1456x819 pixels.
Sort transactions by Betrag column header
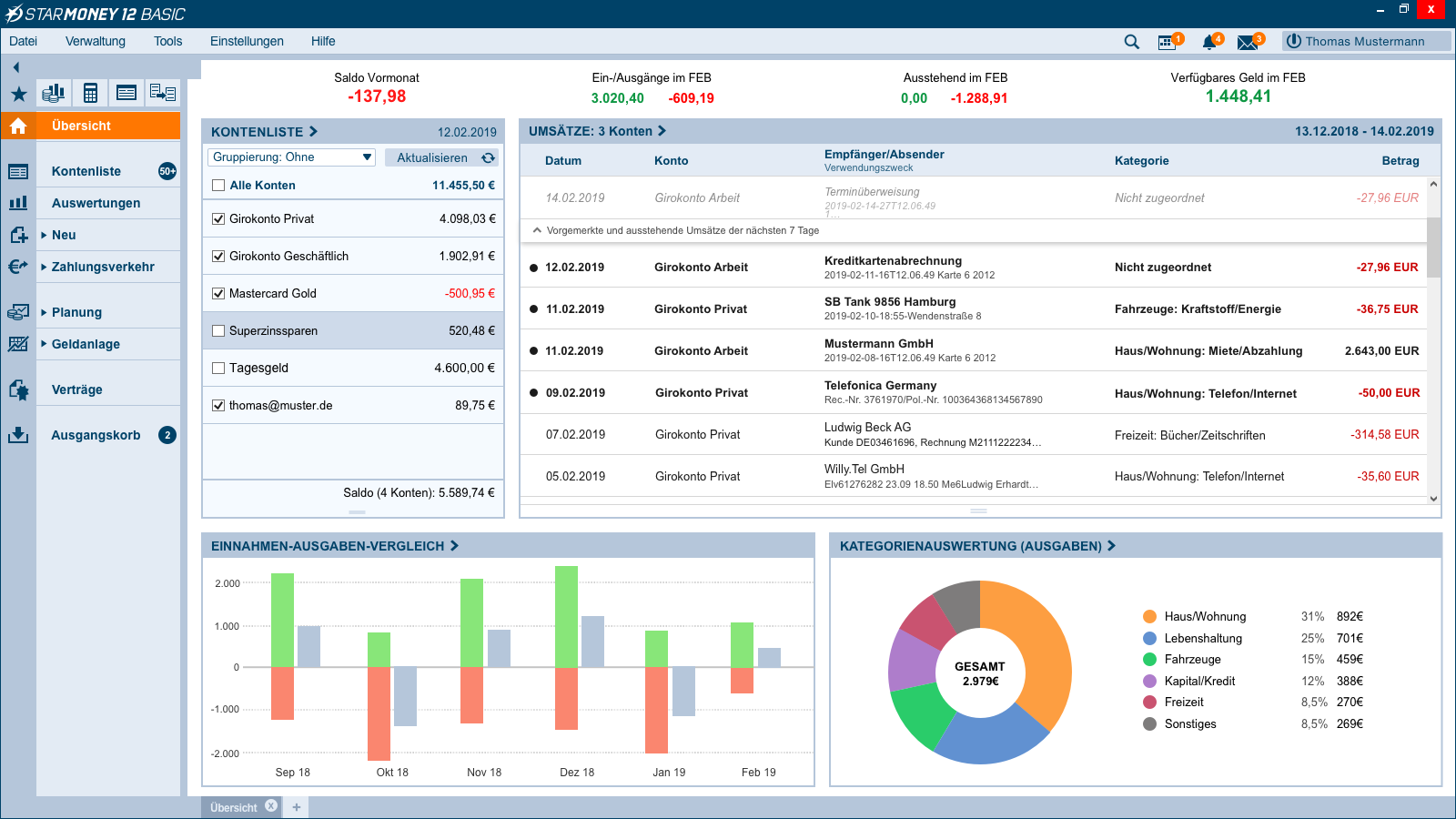tap(1400, 161)
